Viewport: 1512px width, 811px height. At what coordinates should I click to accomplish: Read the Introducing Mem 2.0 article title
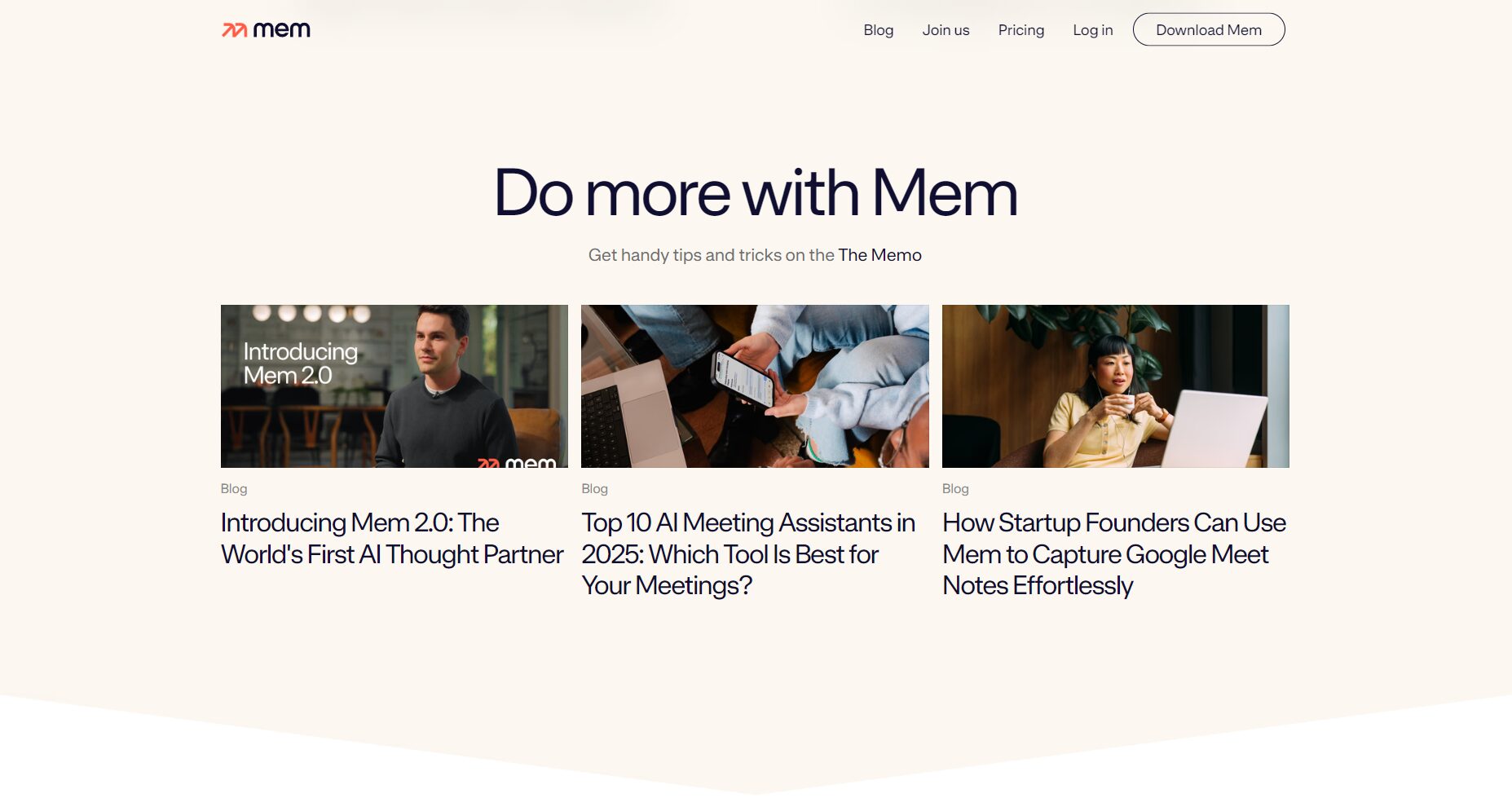[x=391, y=538]
